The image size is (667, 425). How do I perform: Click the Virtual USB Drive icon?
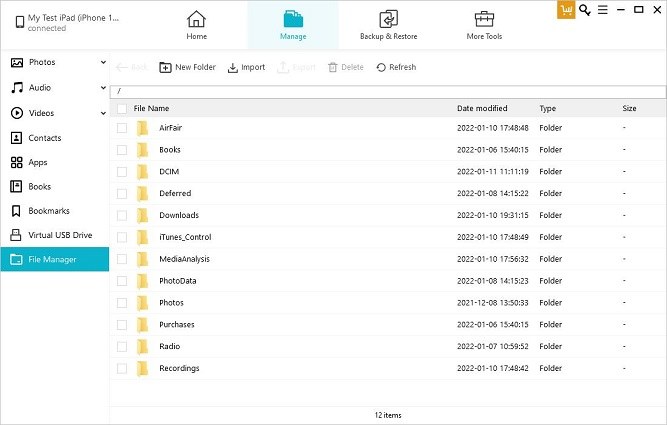click(x=16, y=235)
